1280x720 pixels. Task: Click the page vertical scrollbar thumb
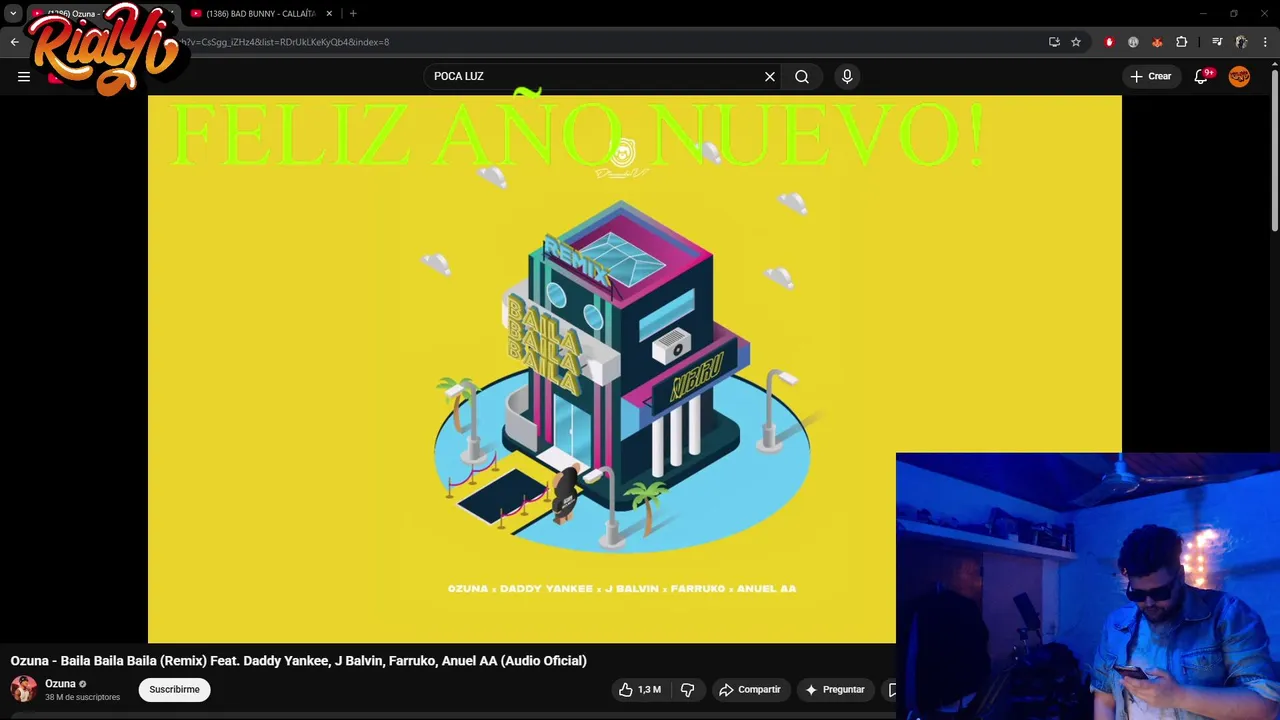click(x=1274, y=152)
